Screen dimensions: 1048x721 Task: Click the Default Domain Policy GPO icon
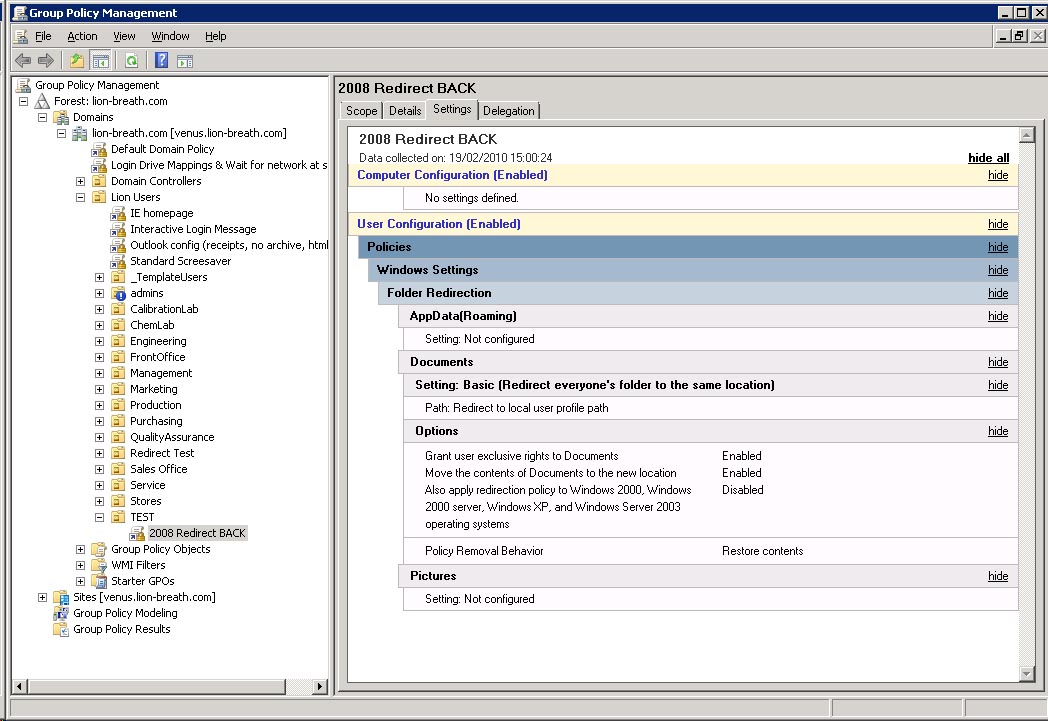(x=99, y=149)
